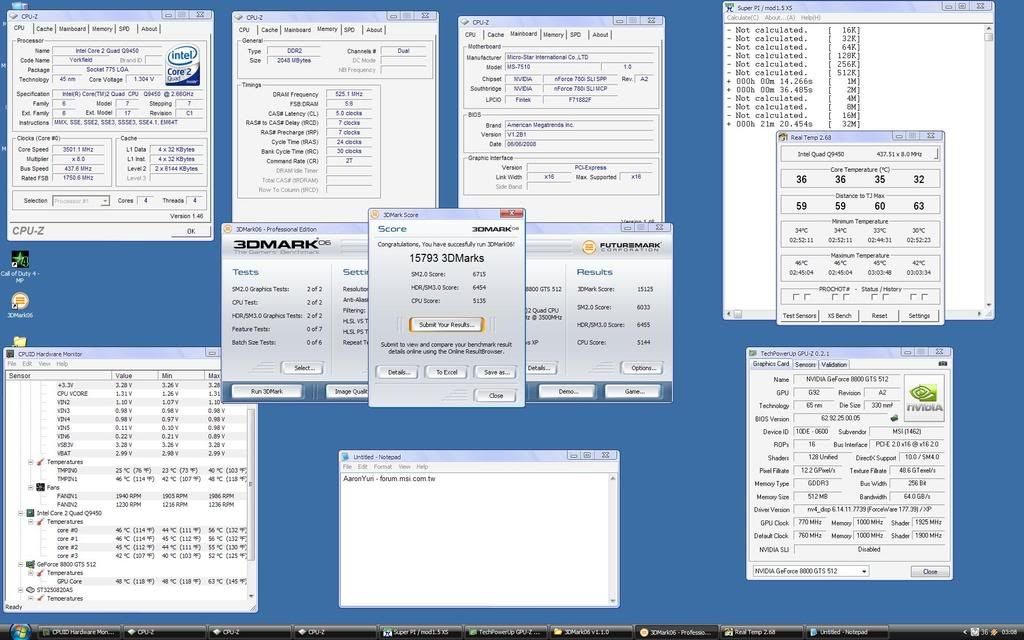Click Submit Your Results in 3DMark Score
1024x640 pixels.
tap(447, 325)
